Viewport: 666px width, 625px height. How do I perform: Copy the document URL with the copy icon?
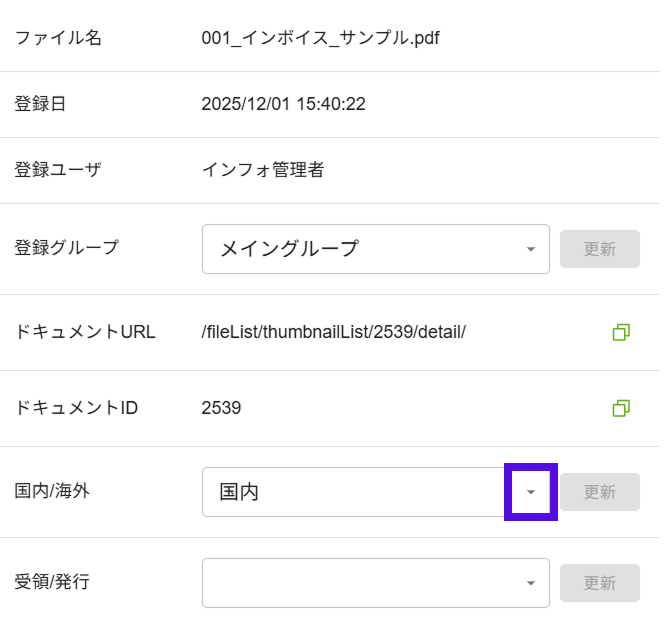click(621, 332)
